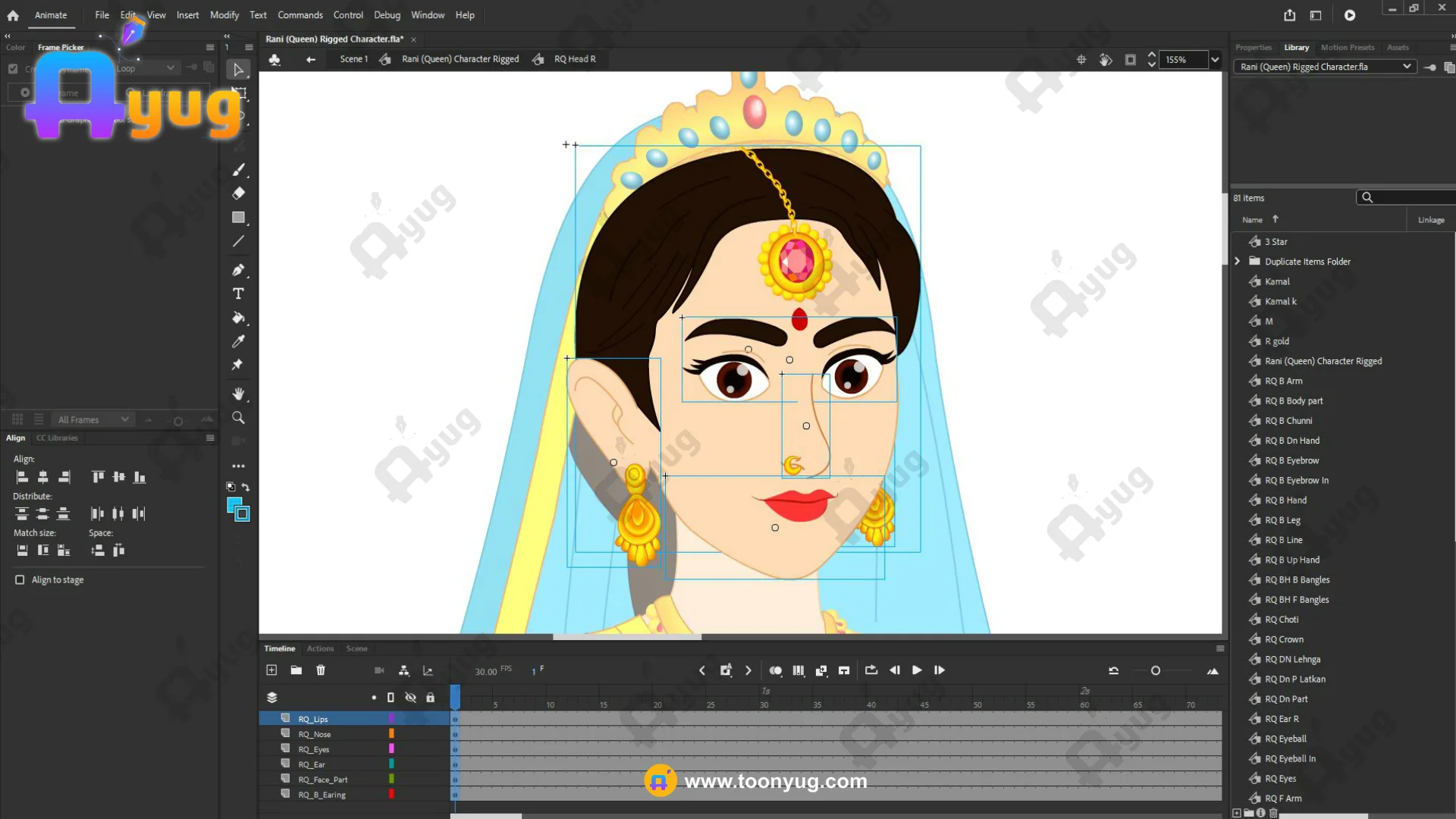Viewport: 1456px width, 819px height.
Task: Click the new layer icon
Action: pyautogui.click(x=271, y=670)
